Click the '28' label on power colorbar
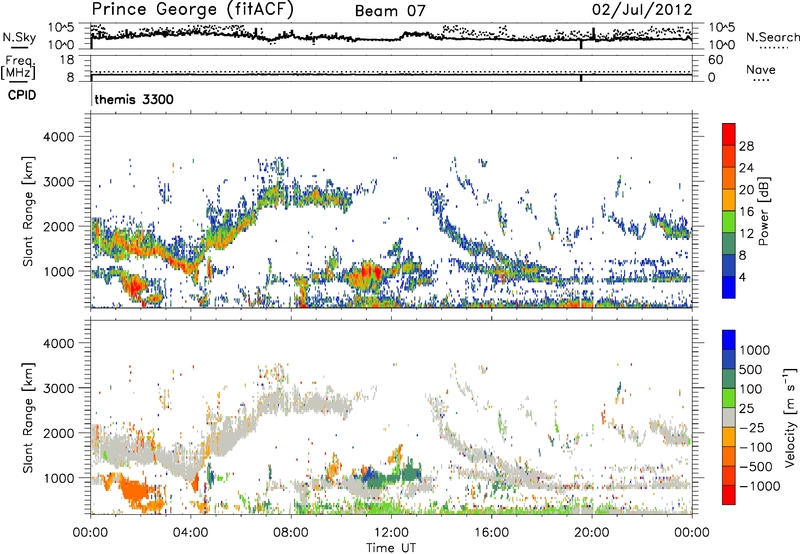The width and height of the screenshot is (800, 554). pyautogui.click(x=746, y=146)
